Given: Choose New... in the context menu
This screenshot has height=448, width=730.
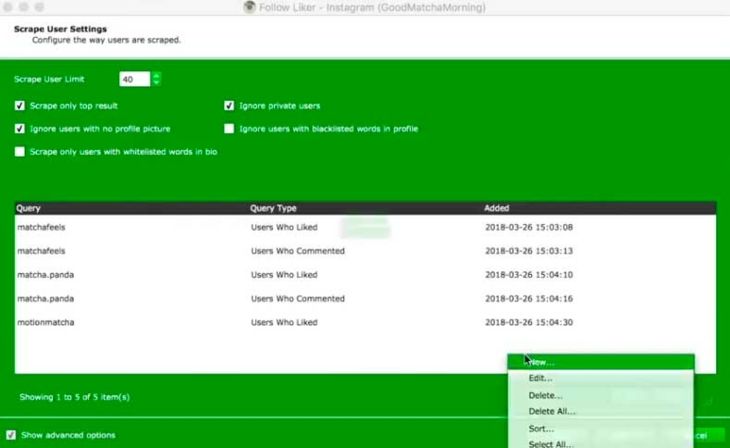Looking at the screenshot, I should (x=601, y=362).
